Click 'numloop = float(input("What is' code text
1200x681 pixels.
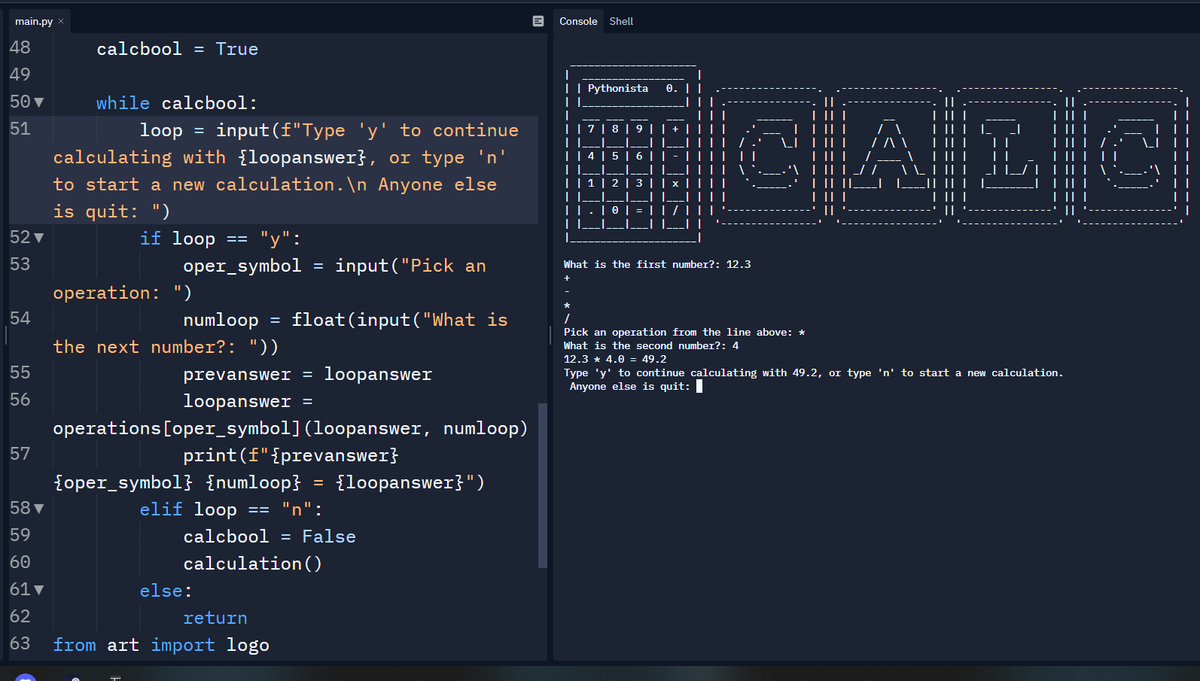pos(345,320)
